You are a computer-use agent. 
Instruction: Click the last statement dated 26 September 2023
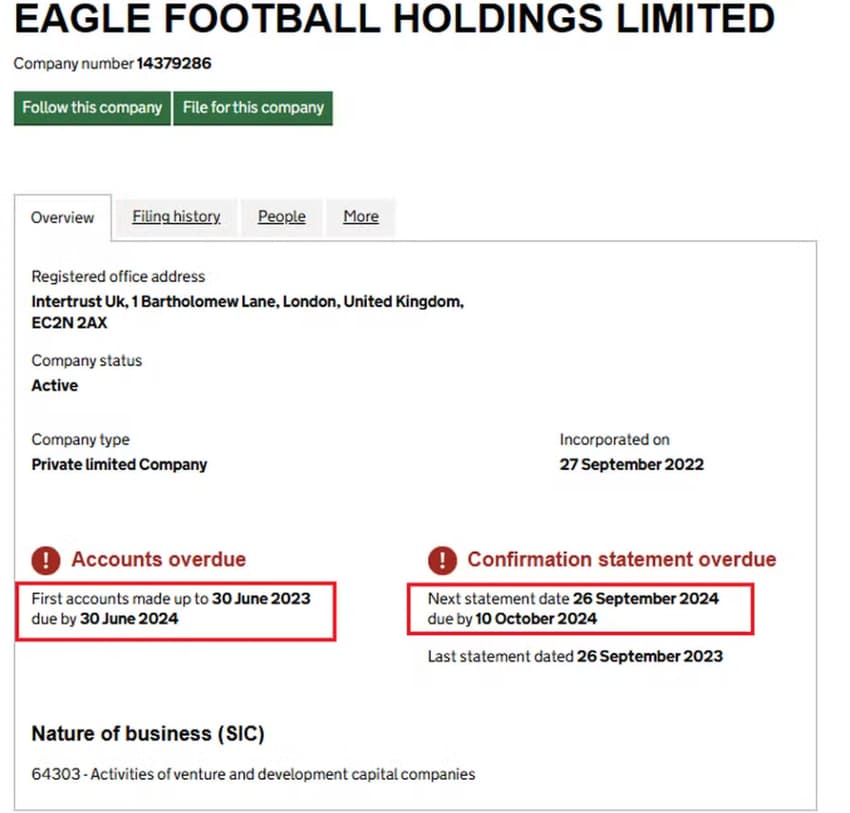tap(575, 656)
